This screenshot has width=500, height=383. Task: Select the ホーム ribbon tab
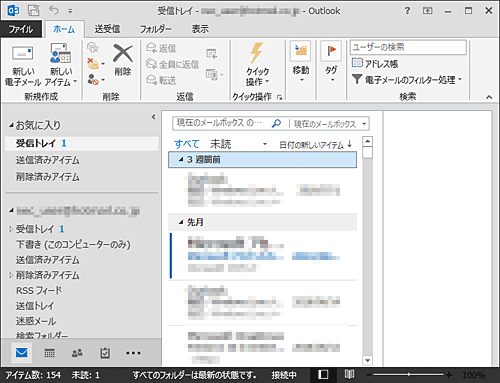coord(64,29)
